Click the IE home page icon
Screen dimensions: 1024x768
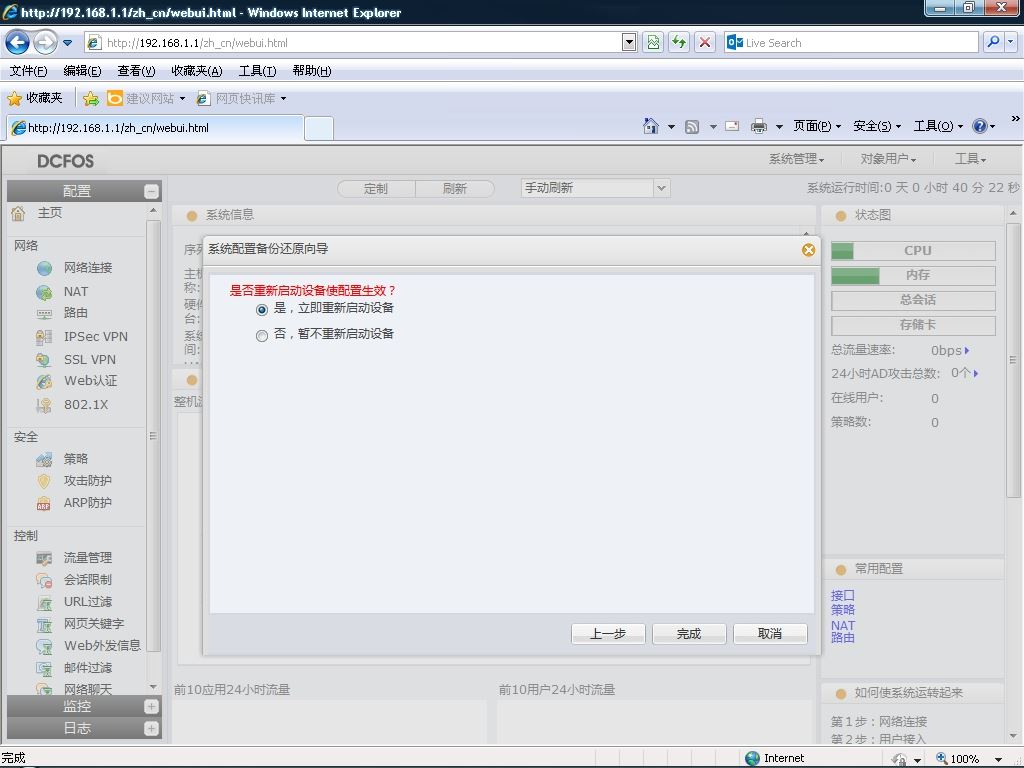(651, 126)
